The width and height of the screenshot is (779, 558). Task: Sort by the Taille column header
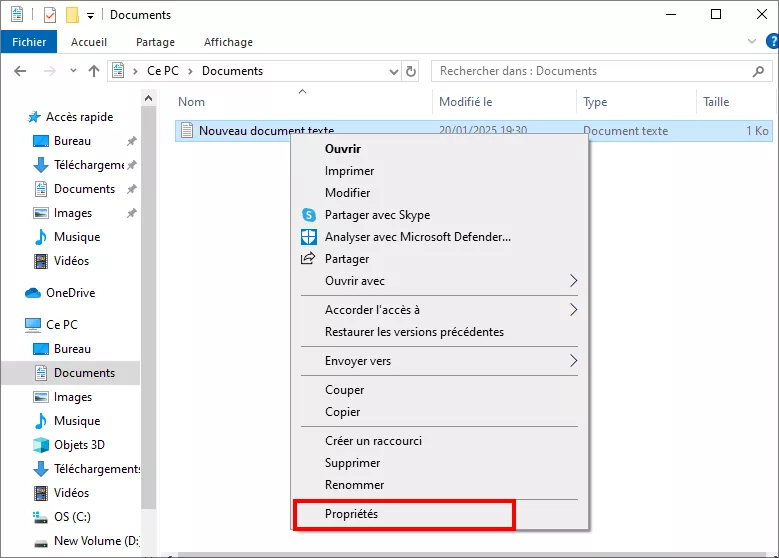735,102
